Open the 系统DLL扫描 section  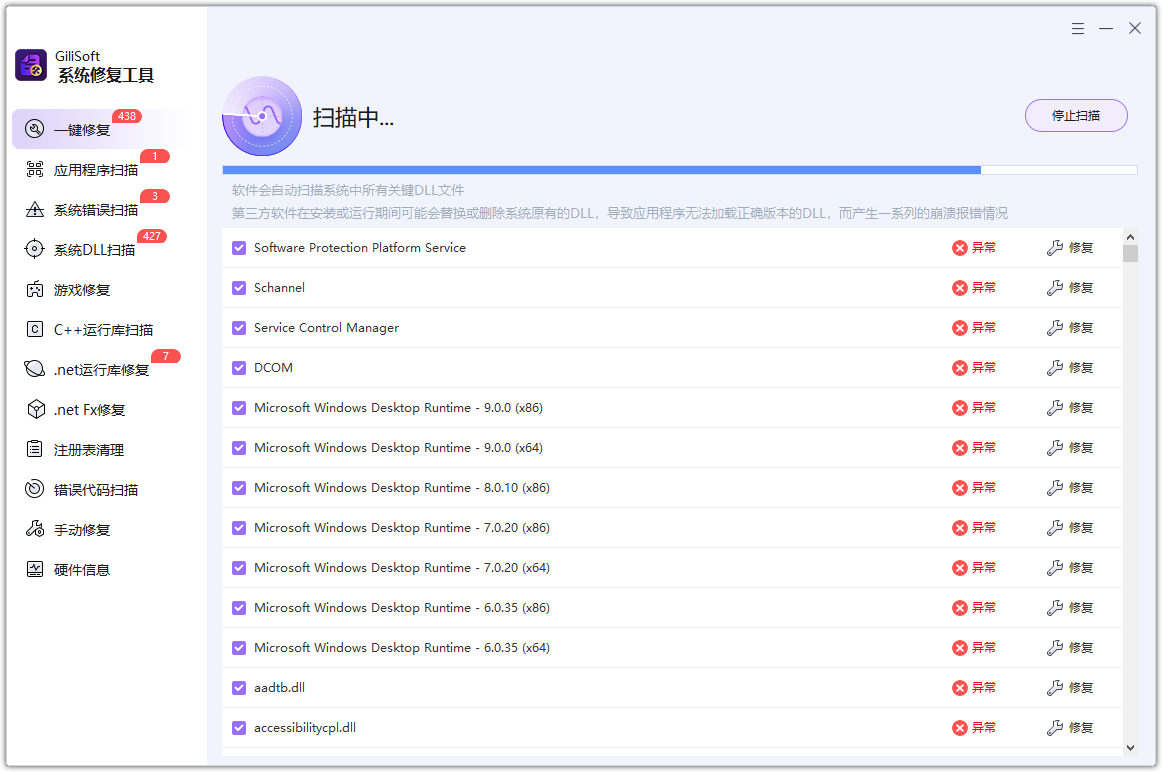click(36, 249)
